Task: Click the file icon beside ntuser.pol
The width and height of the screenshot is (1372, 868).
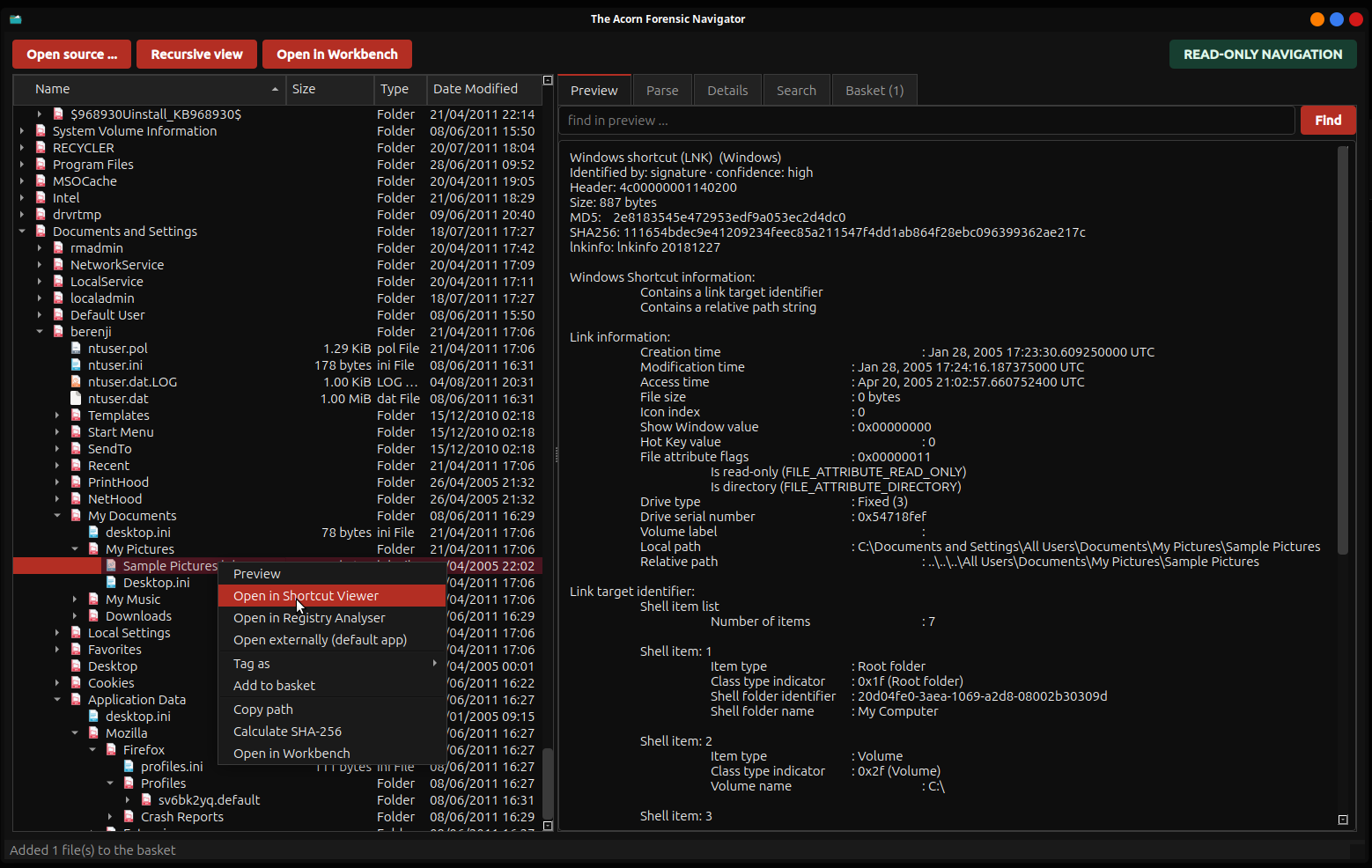Action: pos(76,349)
